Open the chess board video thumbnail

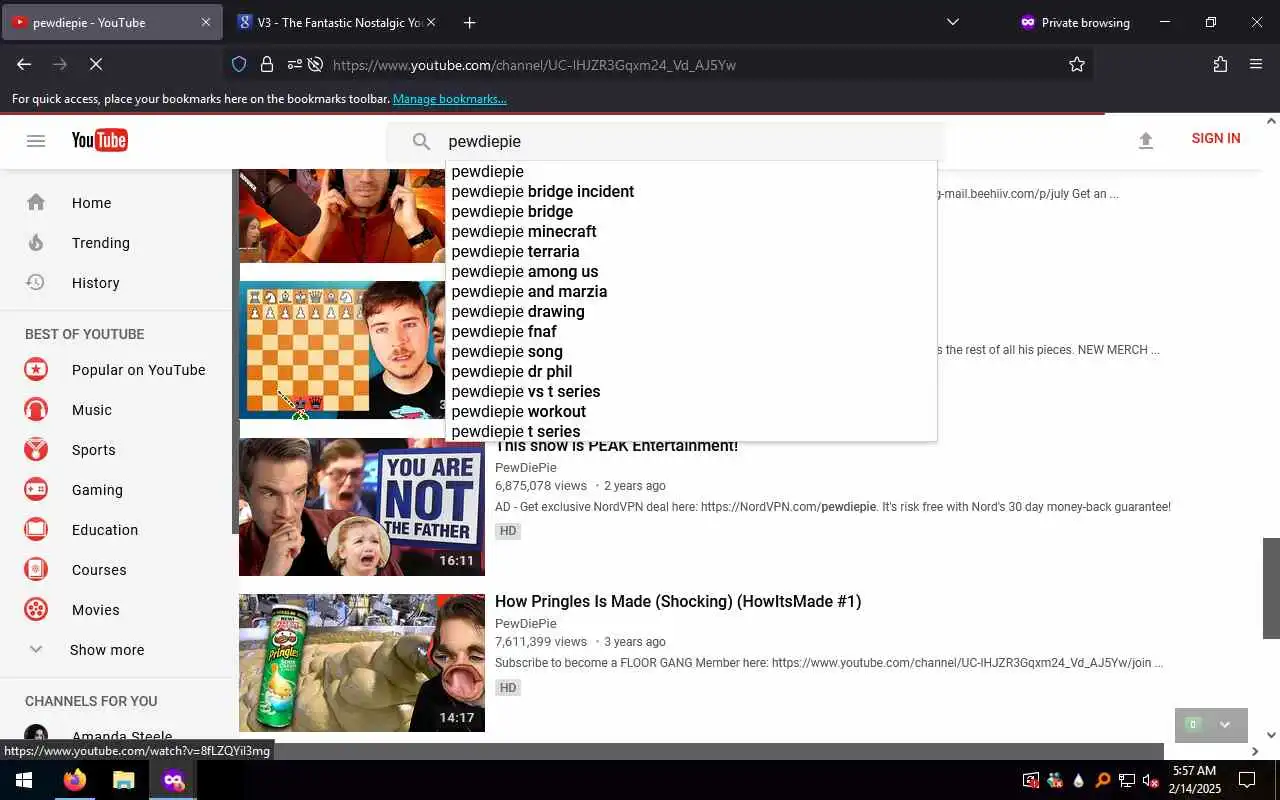point(342,350)
